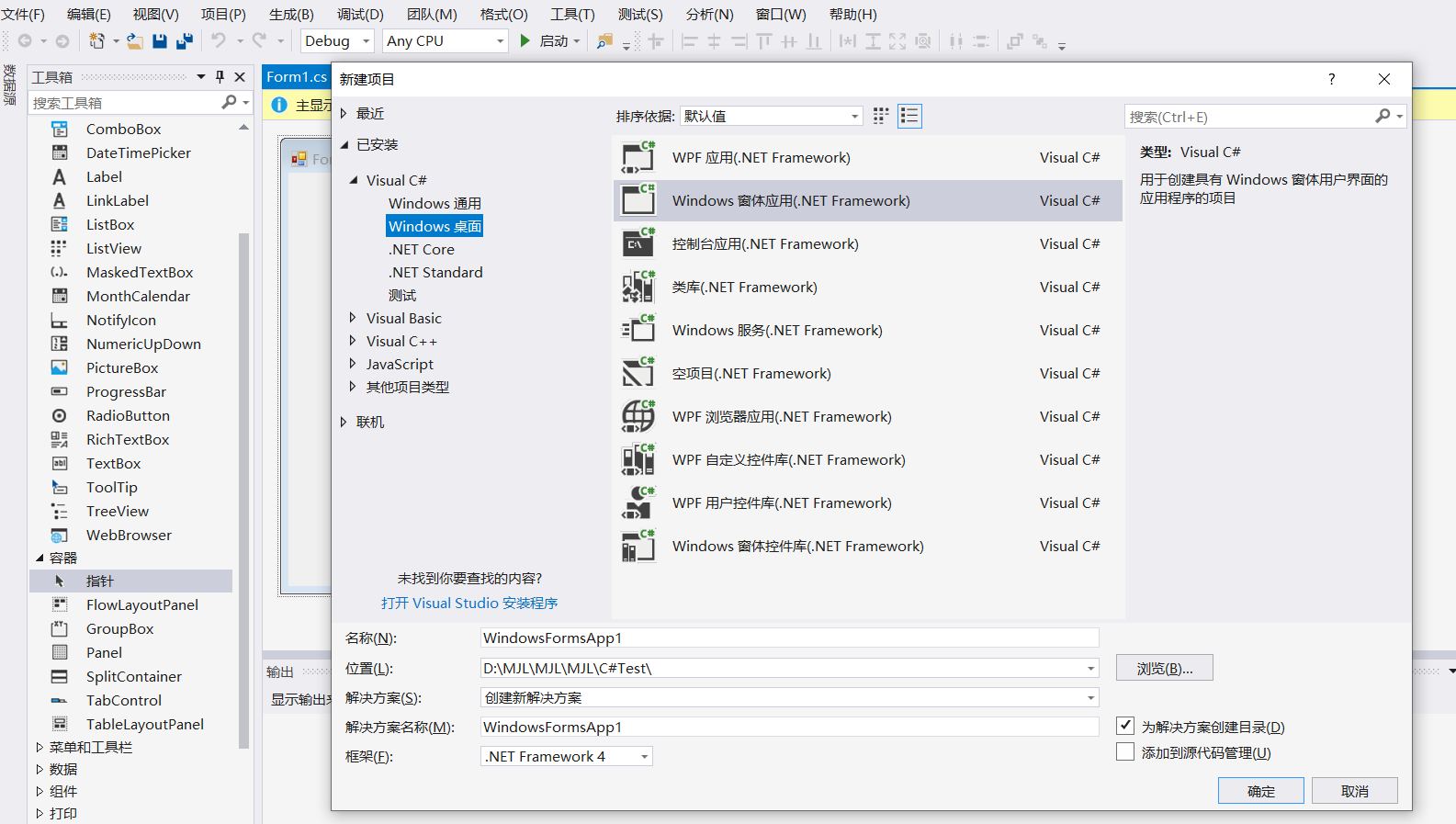Select Windows 窗体应用(.NET Framework) template row

click(x=867, y=200)
